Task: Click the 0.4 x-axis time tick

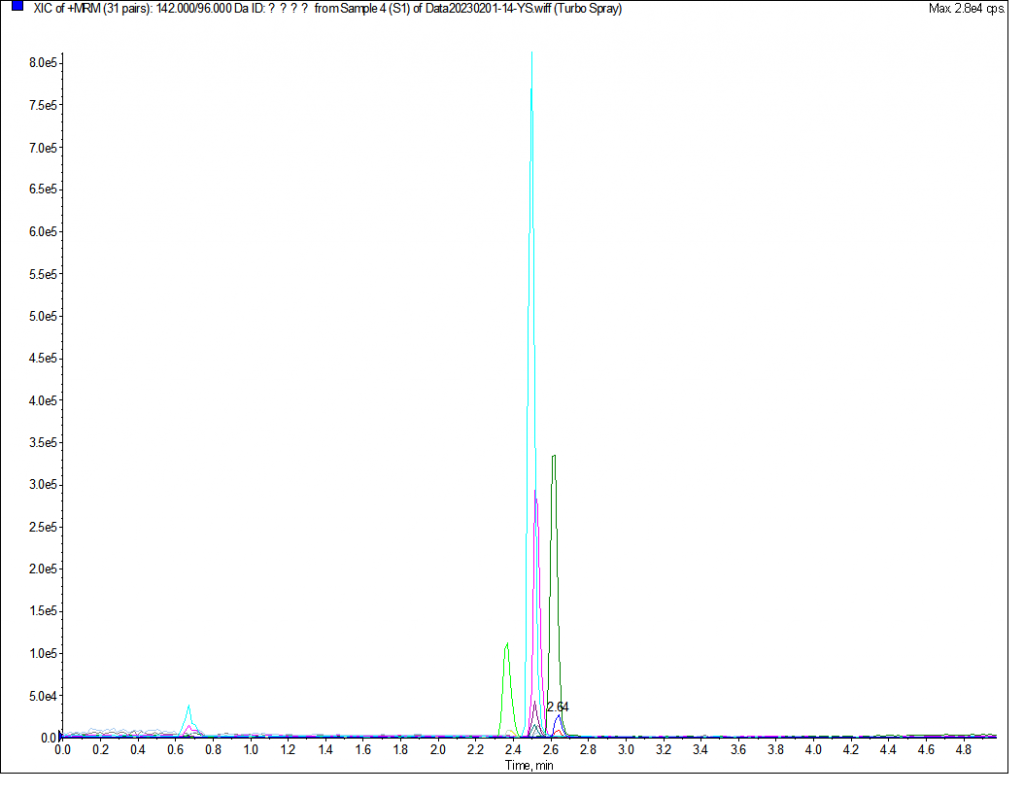Action: 138,750
